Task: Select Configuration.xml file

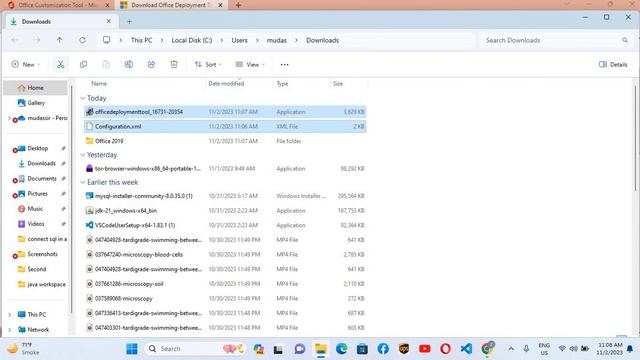Action: (225, 127)
